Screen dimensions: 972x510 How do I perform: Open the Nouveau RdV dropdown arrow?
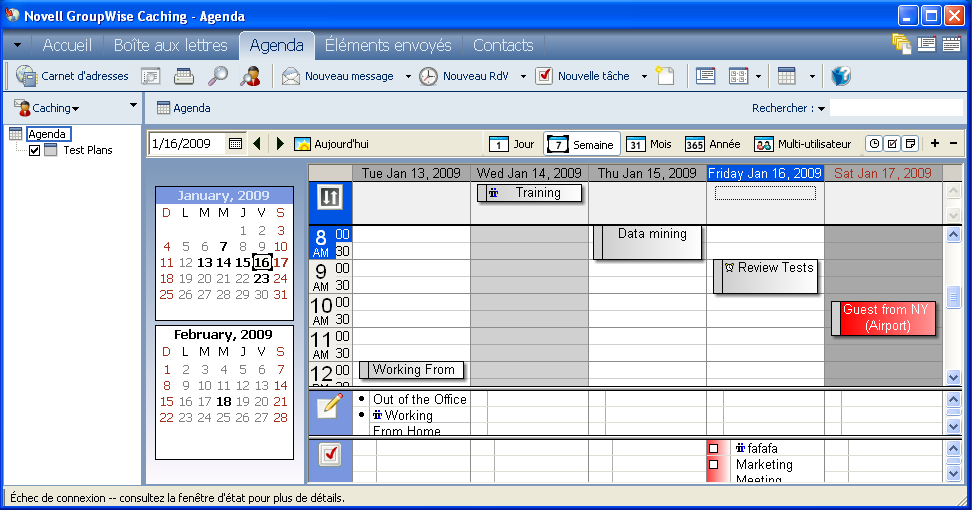(x=523, y=76)
